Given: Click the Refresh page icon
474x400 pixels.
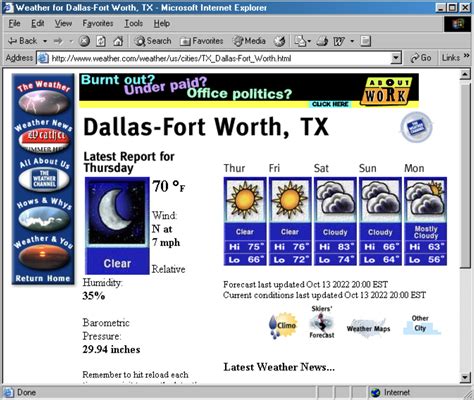Looking at the screenshot, I should 101,41.
